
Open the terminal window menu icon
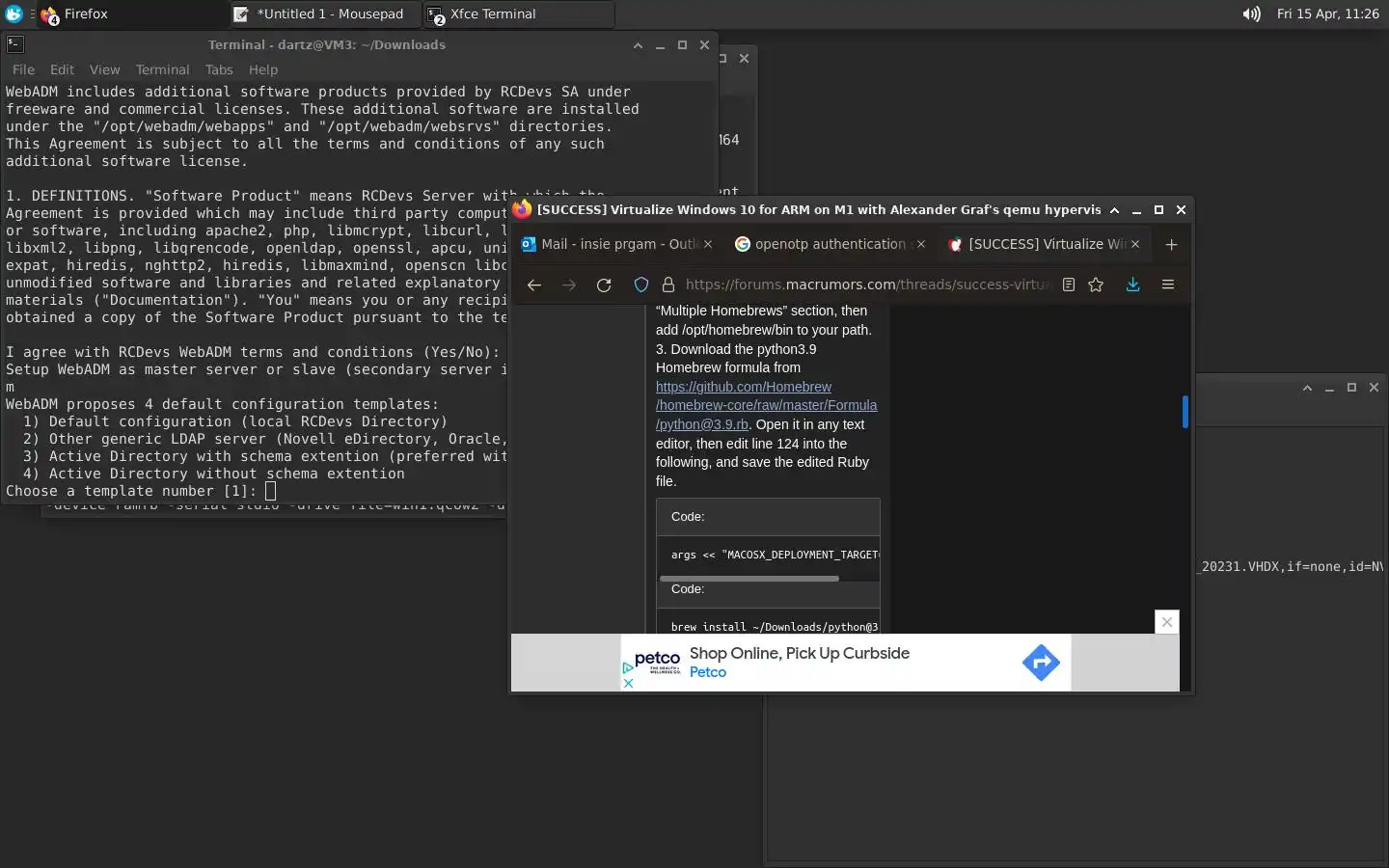coord(14,44)
